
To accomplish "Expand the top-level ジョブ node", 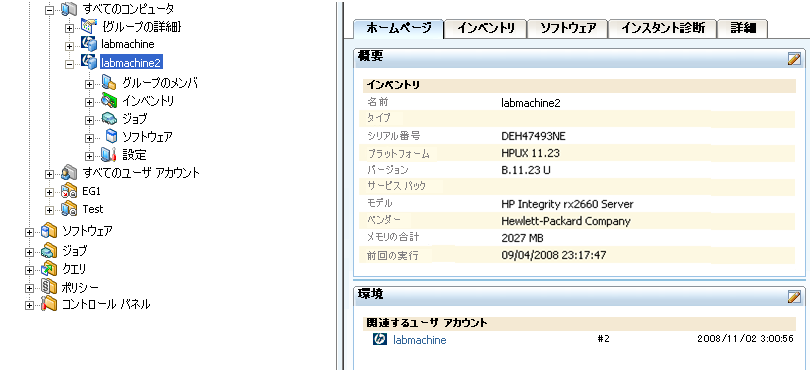I will 30,252.
